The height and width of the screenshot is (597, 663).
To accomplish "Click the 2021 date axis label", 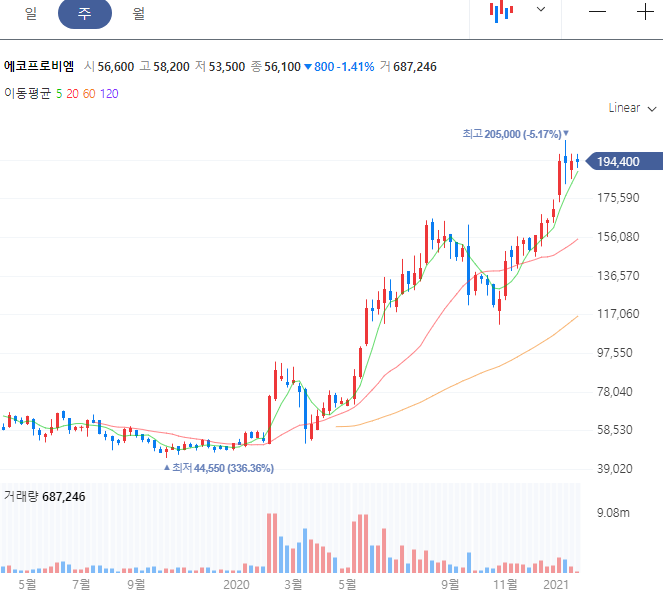I will (x=556, y=585).
